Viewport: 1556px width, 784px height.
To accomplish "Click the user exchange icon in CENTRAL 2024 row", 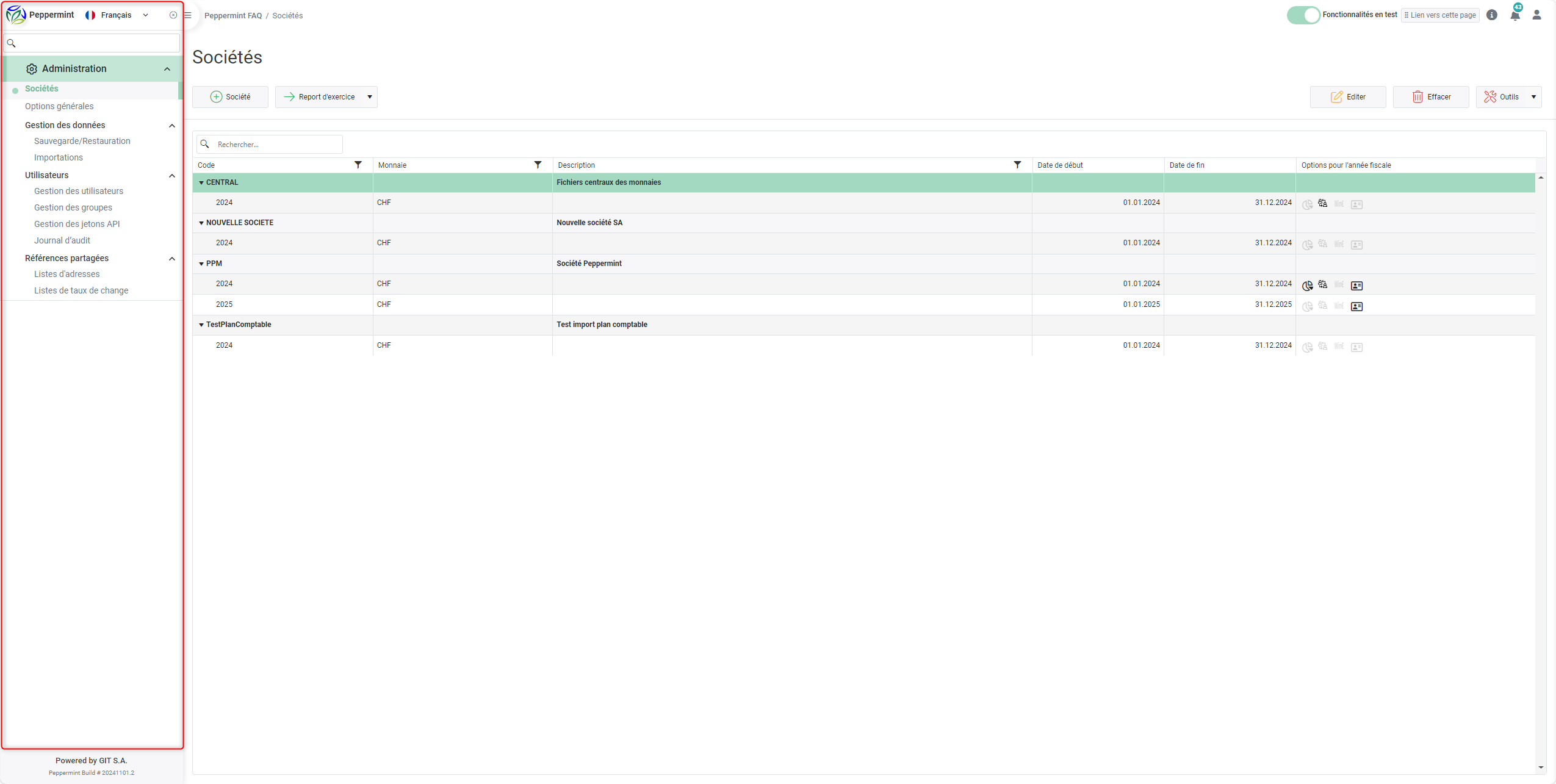I will pos(1322,203).
